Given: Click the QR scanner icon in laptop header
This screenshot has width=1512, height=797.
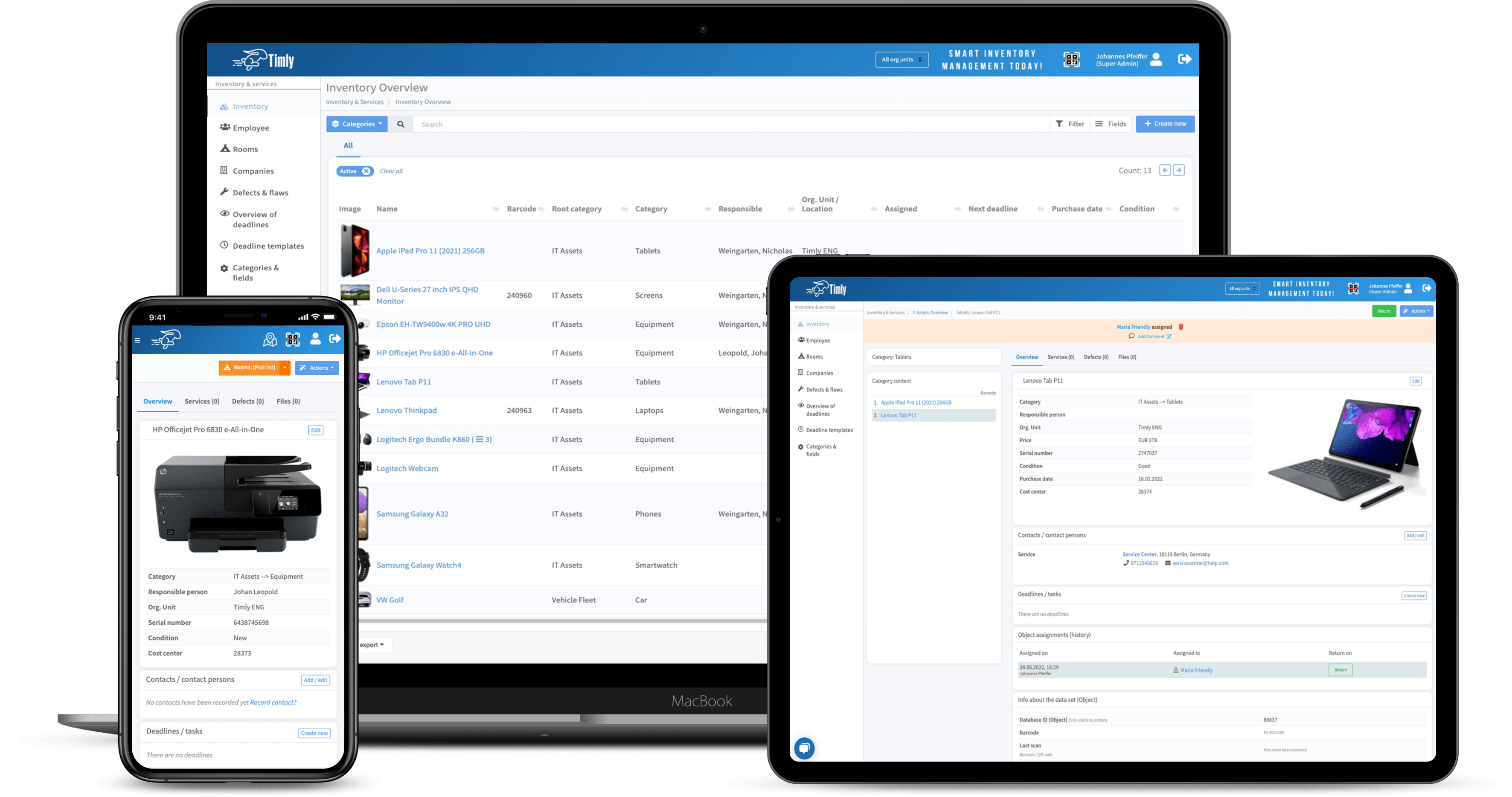Looking at the screenshot, I should (1071, 59).
